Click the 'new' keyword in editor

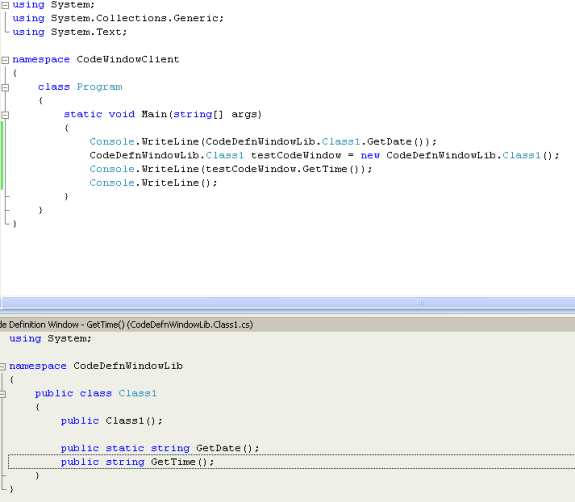pos(370,155)
